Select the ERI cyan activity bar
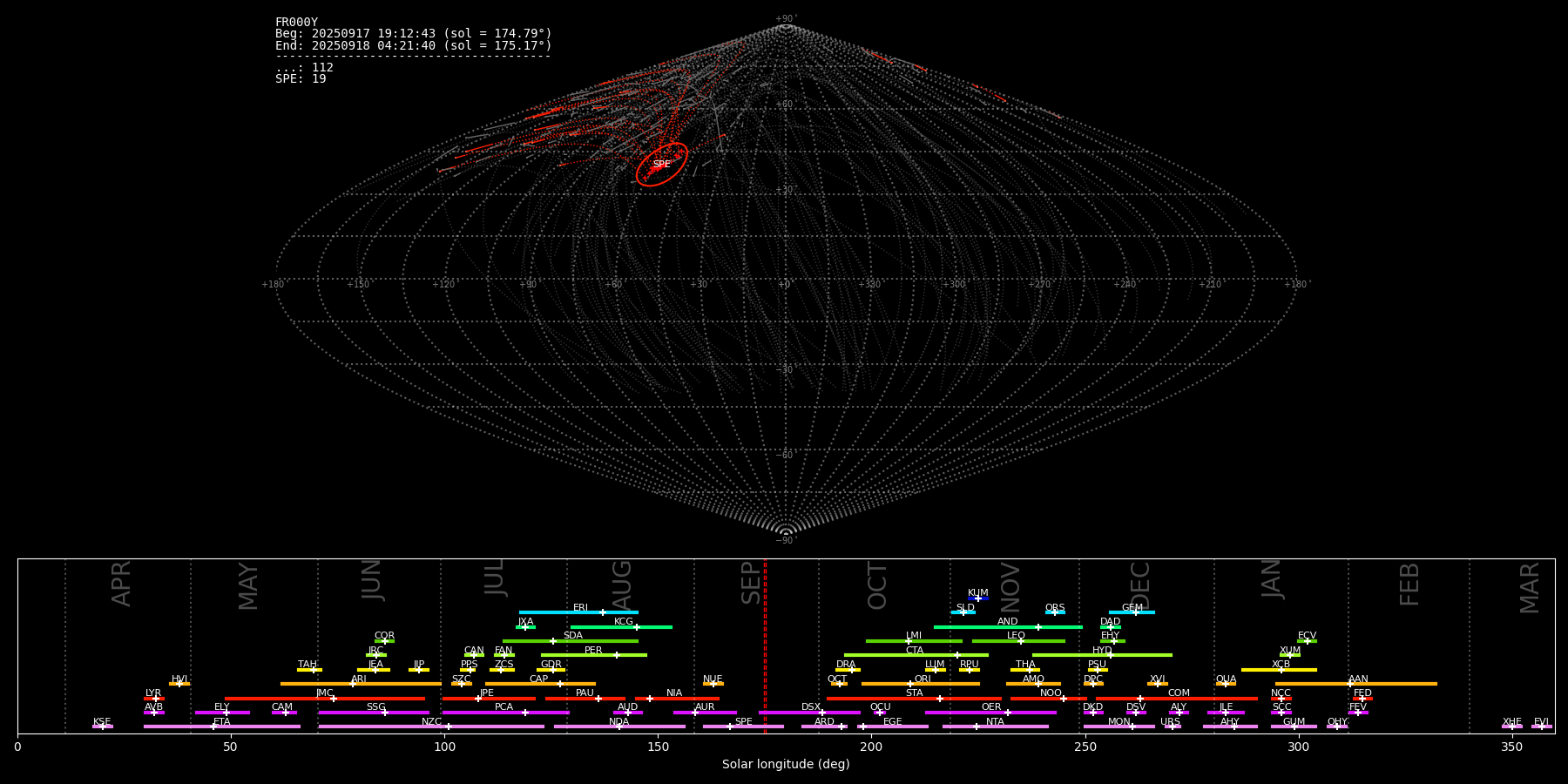Image resolution: width=1568 pixels, height=784 pixels. click(578, 612)
